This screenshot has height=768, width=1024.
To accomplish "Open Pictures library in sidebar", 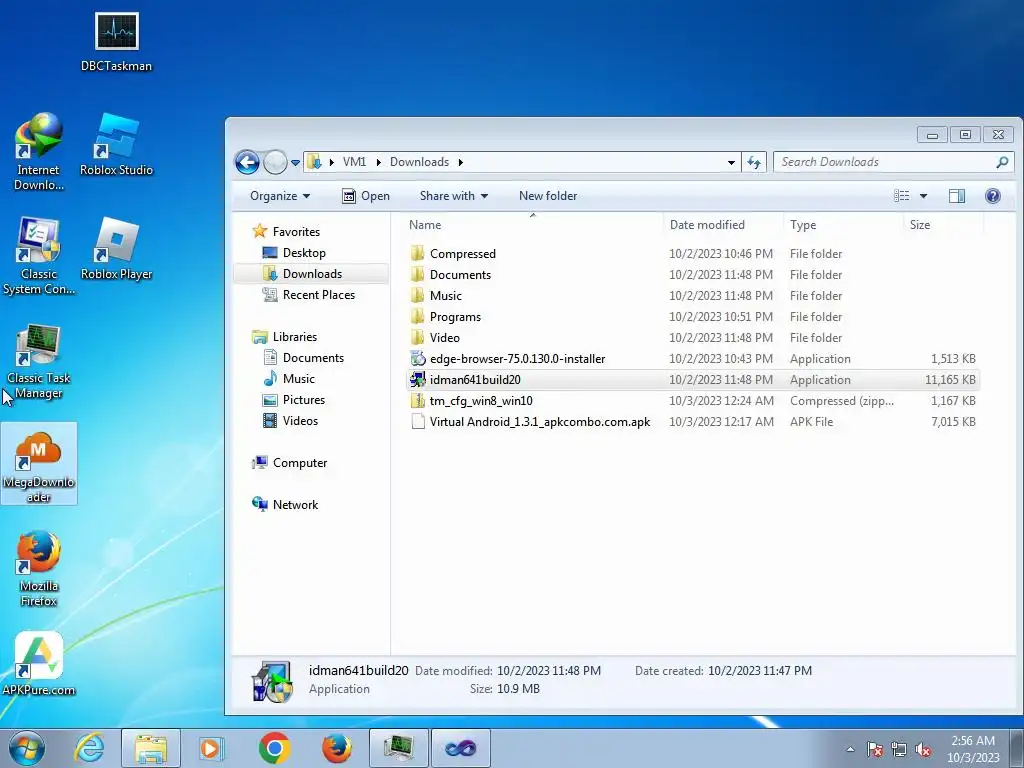I will tap(304, 400).
